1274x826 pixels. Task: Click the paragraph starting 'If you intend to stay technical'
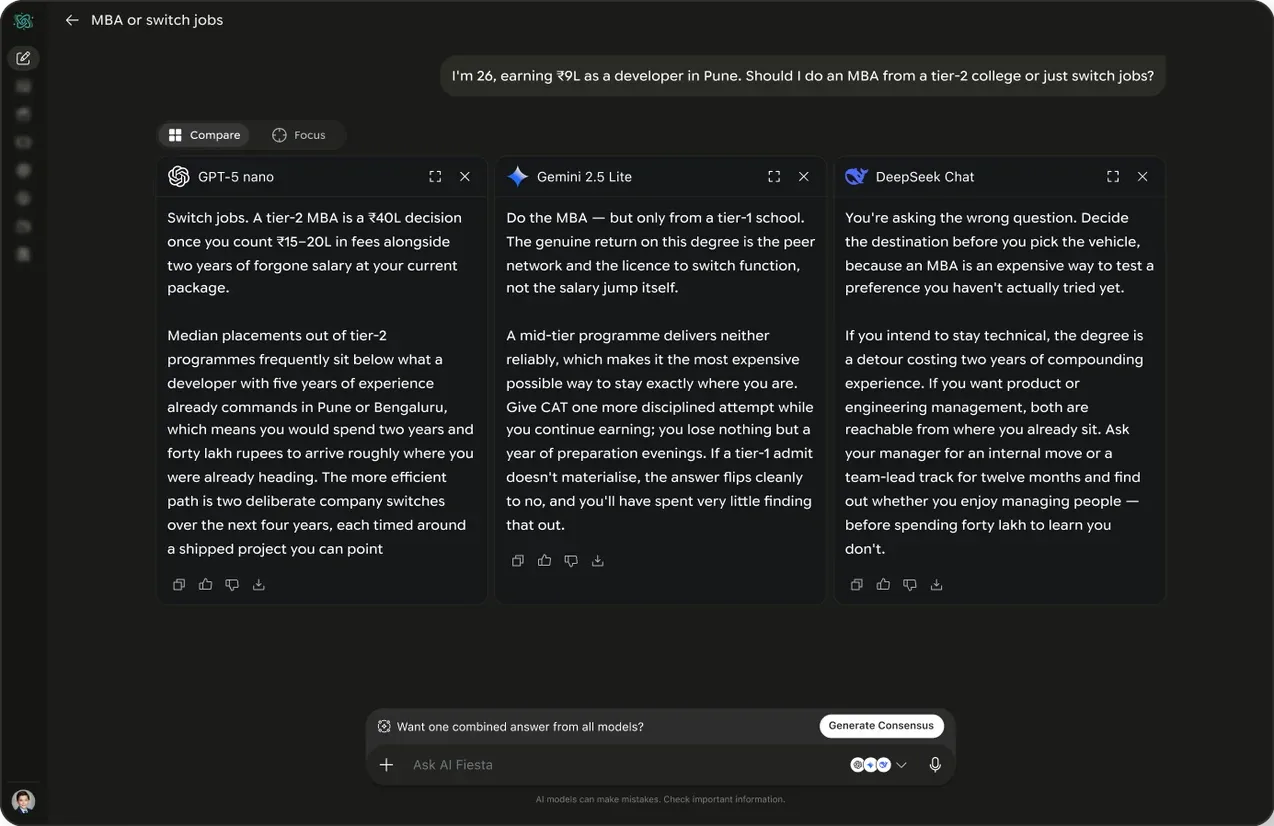tap(994, 442)
